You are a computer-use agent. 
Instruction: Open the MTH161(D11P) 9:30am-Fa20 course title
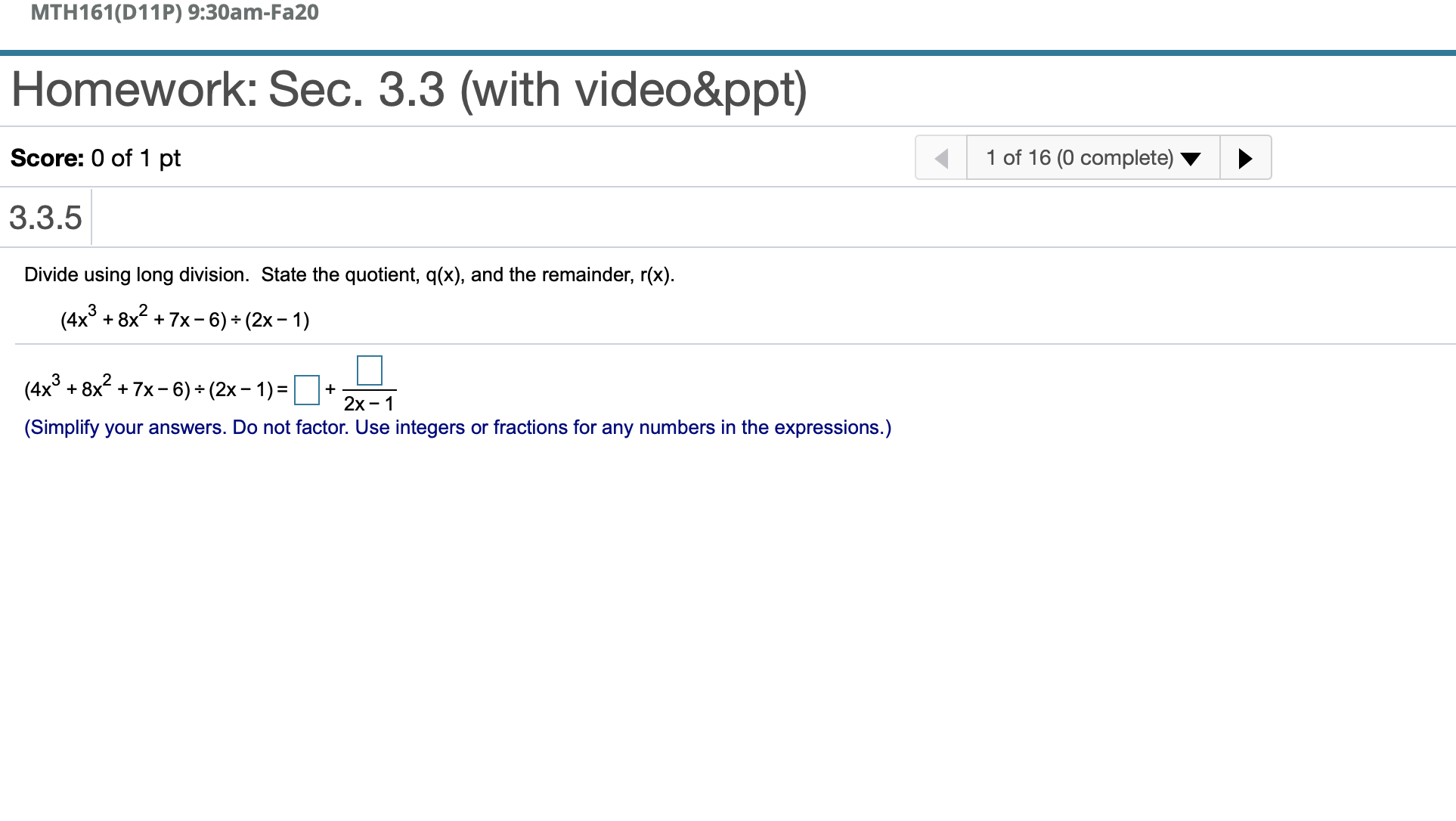(175, 12)
